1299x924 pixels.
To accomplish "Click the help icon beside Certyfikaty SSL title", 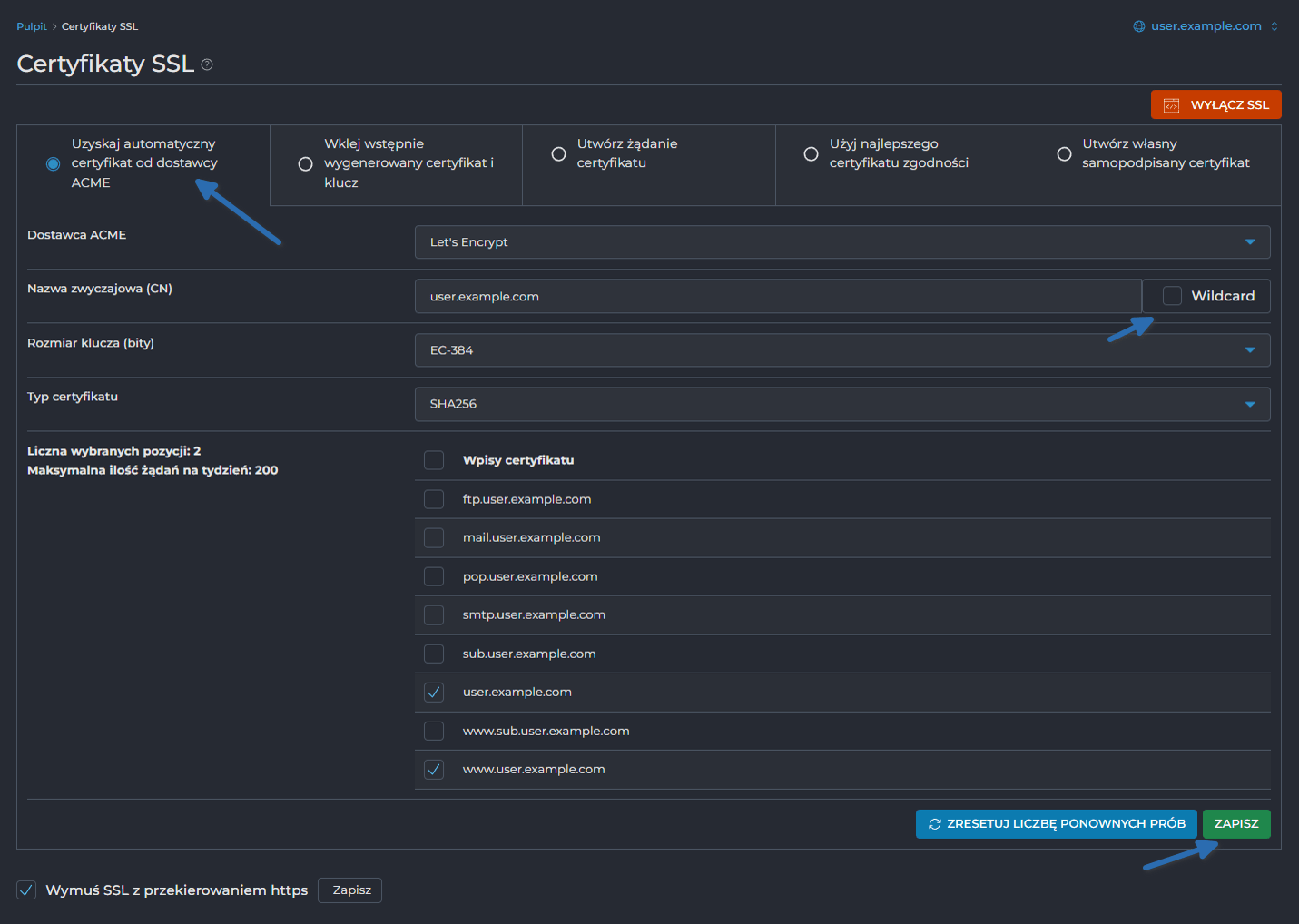I will [207, 64].
